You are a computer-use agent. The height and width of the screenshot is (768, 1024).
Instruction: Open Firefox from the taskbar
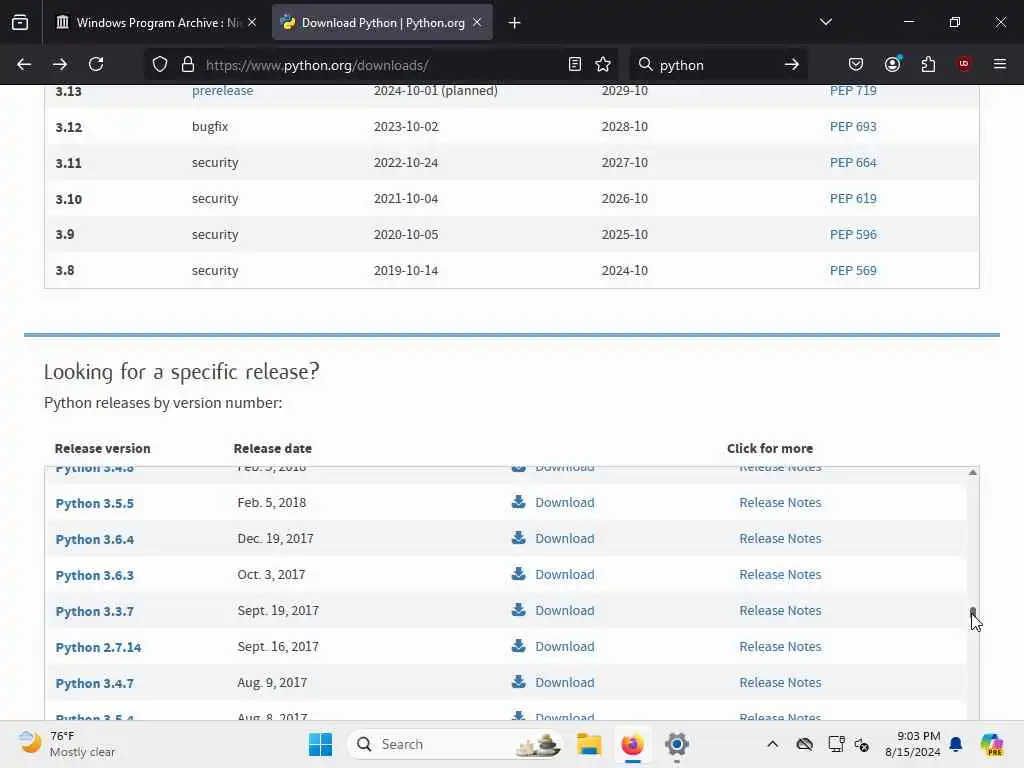[632, 744]
